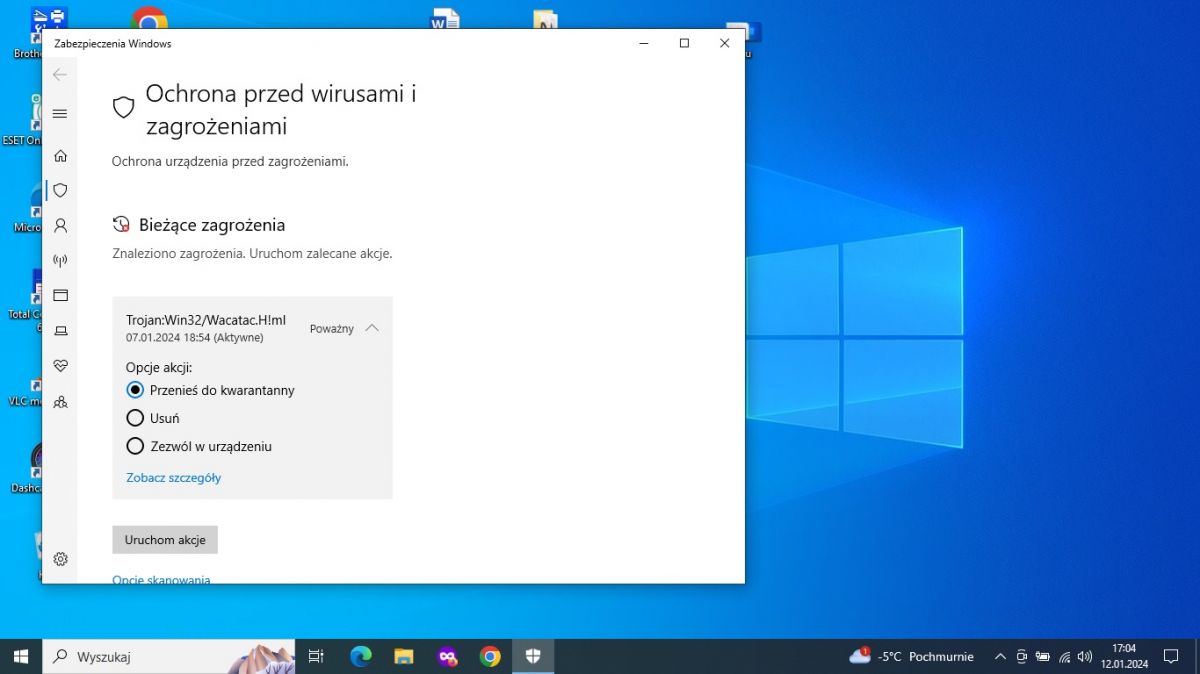Open Zobacz szczegóły link for the threat
Screen dimensions: 1200x674
[x=172, y=478]
